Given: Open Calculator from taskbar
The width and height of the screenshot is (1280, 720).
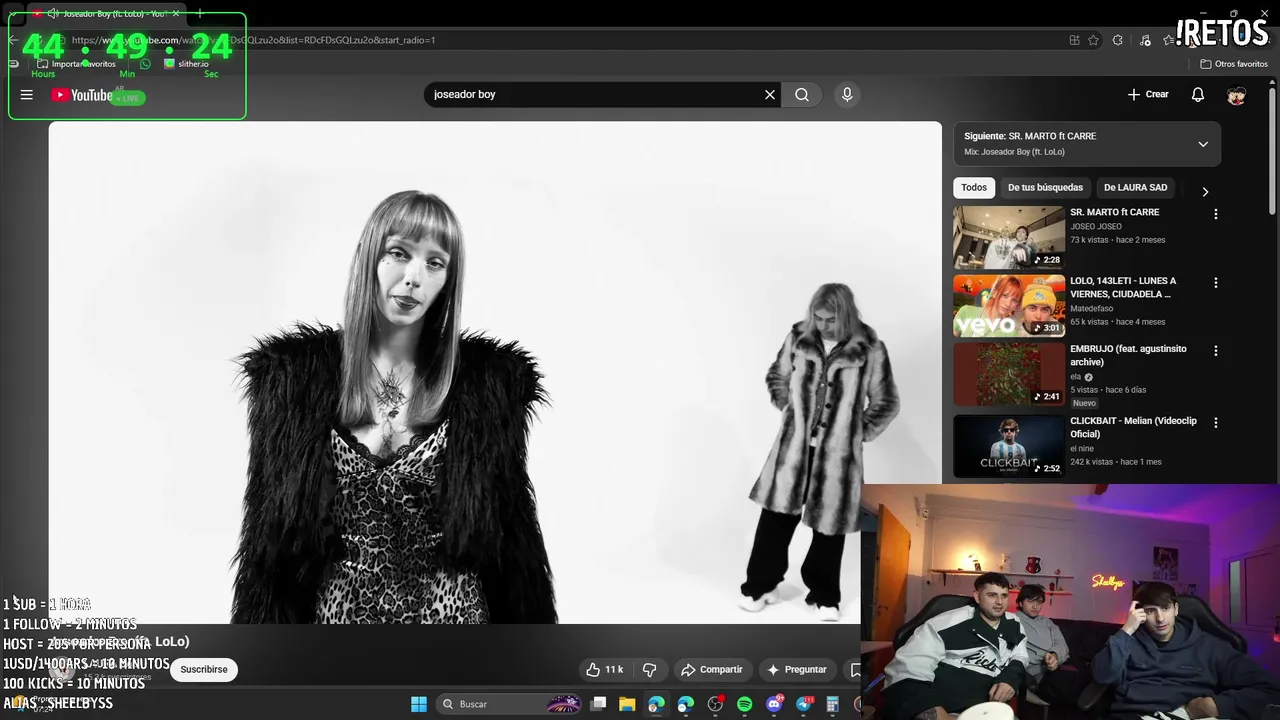Looking at the screenshot, I should [x=832, y=704].
